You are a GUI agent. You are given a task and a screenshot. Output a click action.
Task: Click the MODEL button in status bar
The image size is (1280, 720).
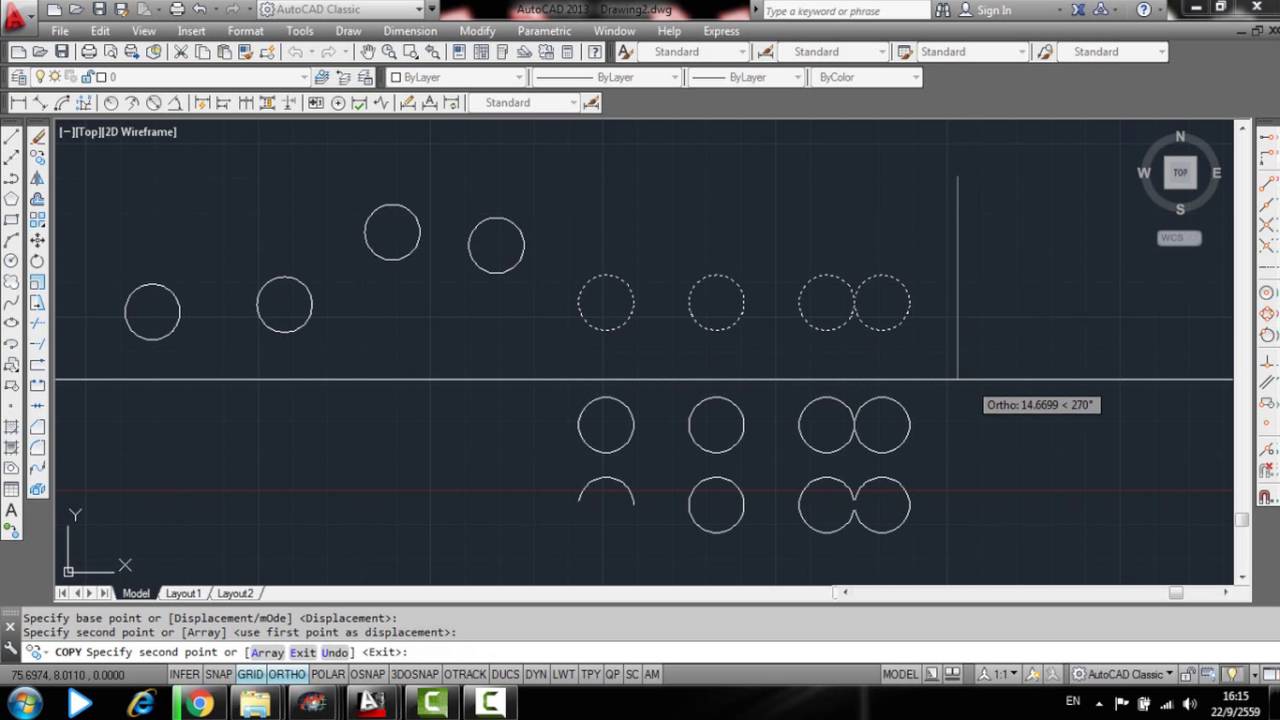click(900, 675)
